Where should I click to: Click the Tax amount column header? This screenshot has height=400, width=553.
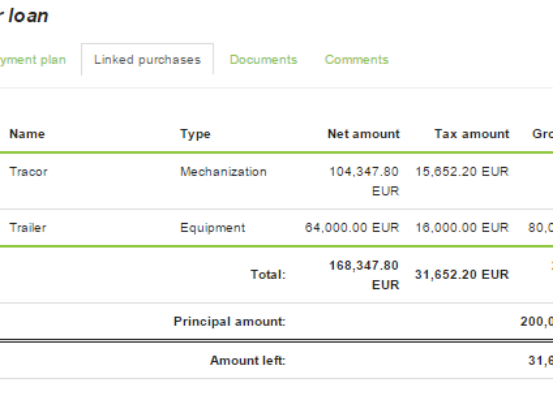tap(472, 134)
